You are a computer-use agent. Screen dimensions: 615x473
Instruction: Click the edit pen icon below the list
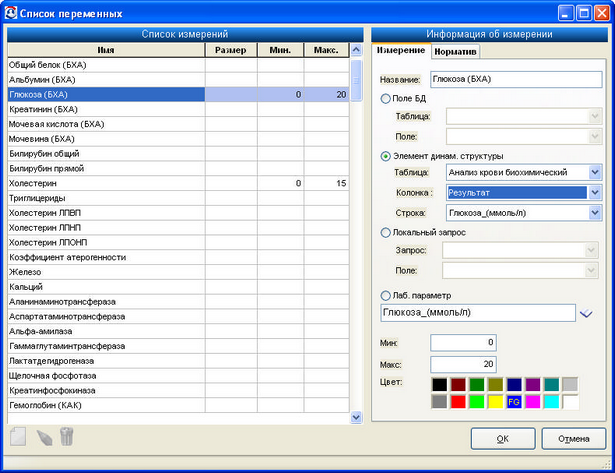pos(45,438)
